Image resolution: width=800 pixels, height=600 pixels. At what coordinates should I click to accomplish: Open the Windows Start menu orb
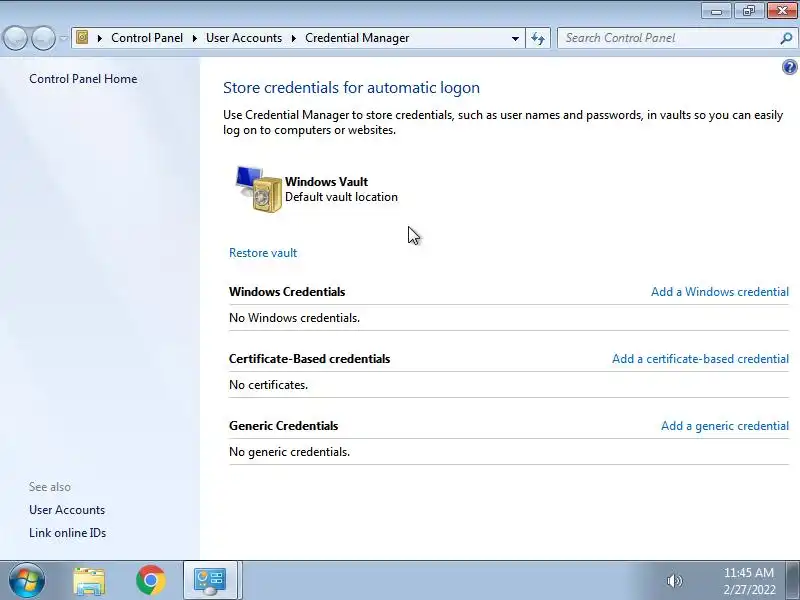point(26,580)
